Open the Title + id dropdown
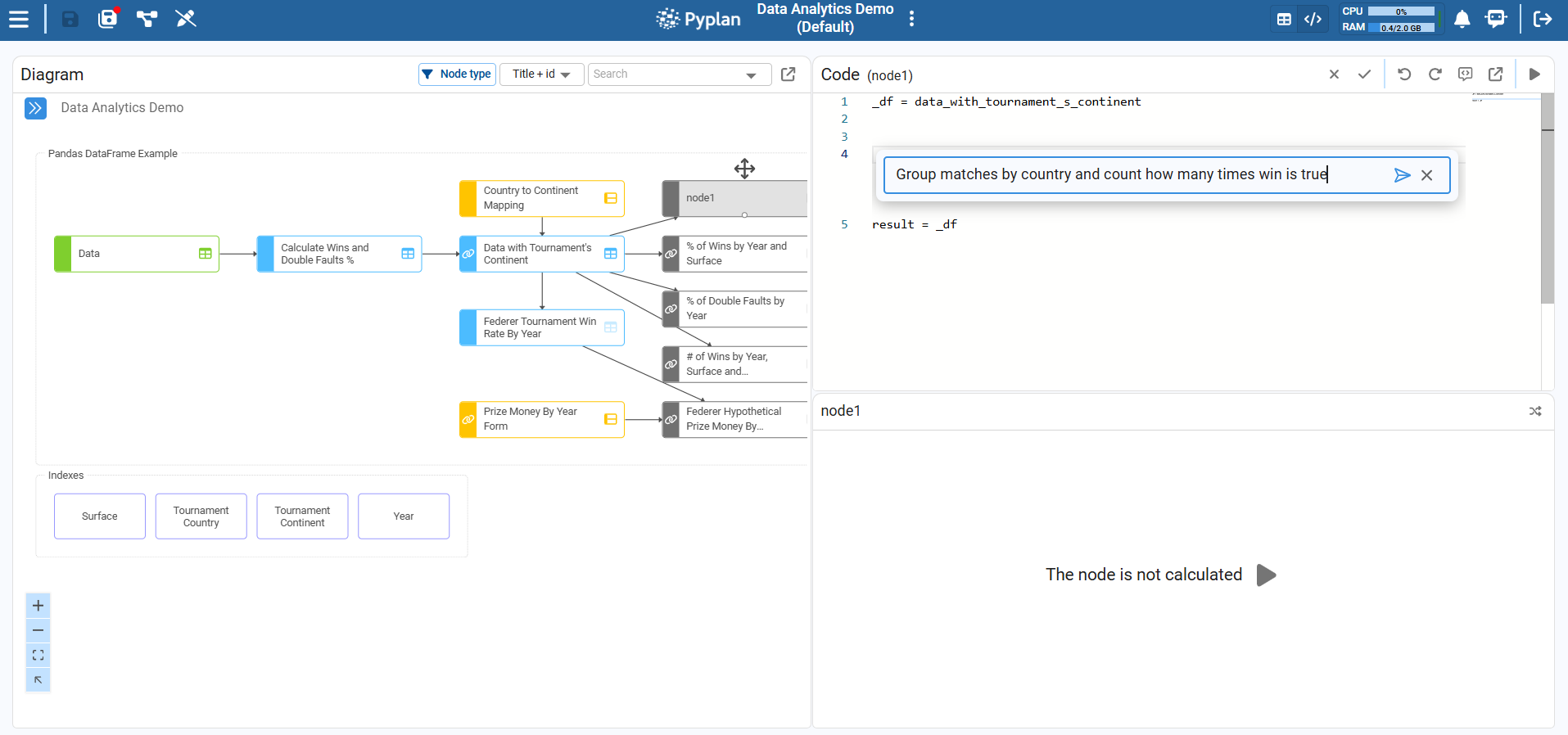 tap(541, 74)
